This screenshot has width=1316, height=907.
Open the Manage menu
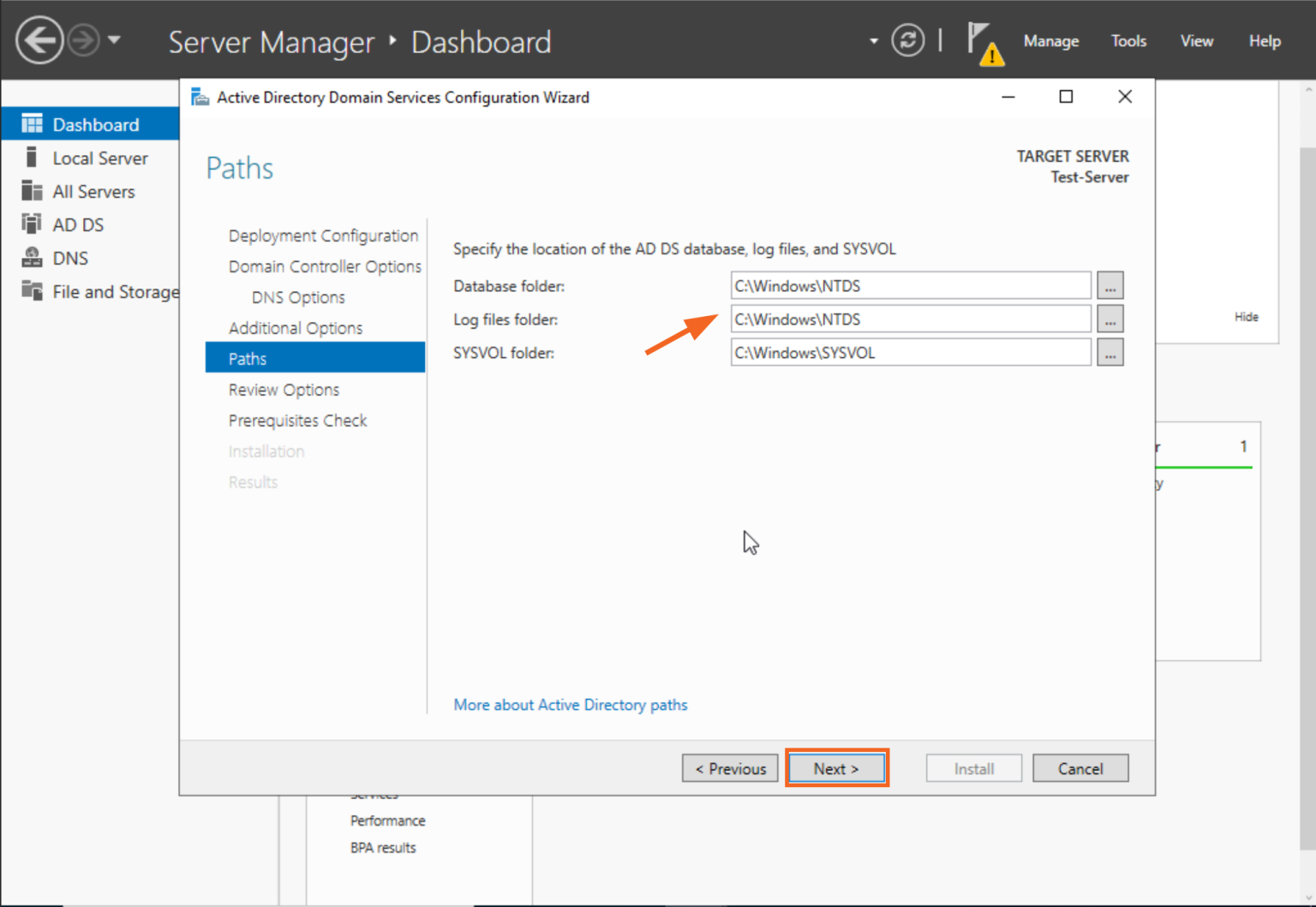click(x=1051, y=40)
